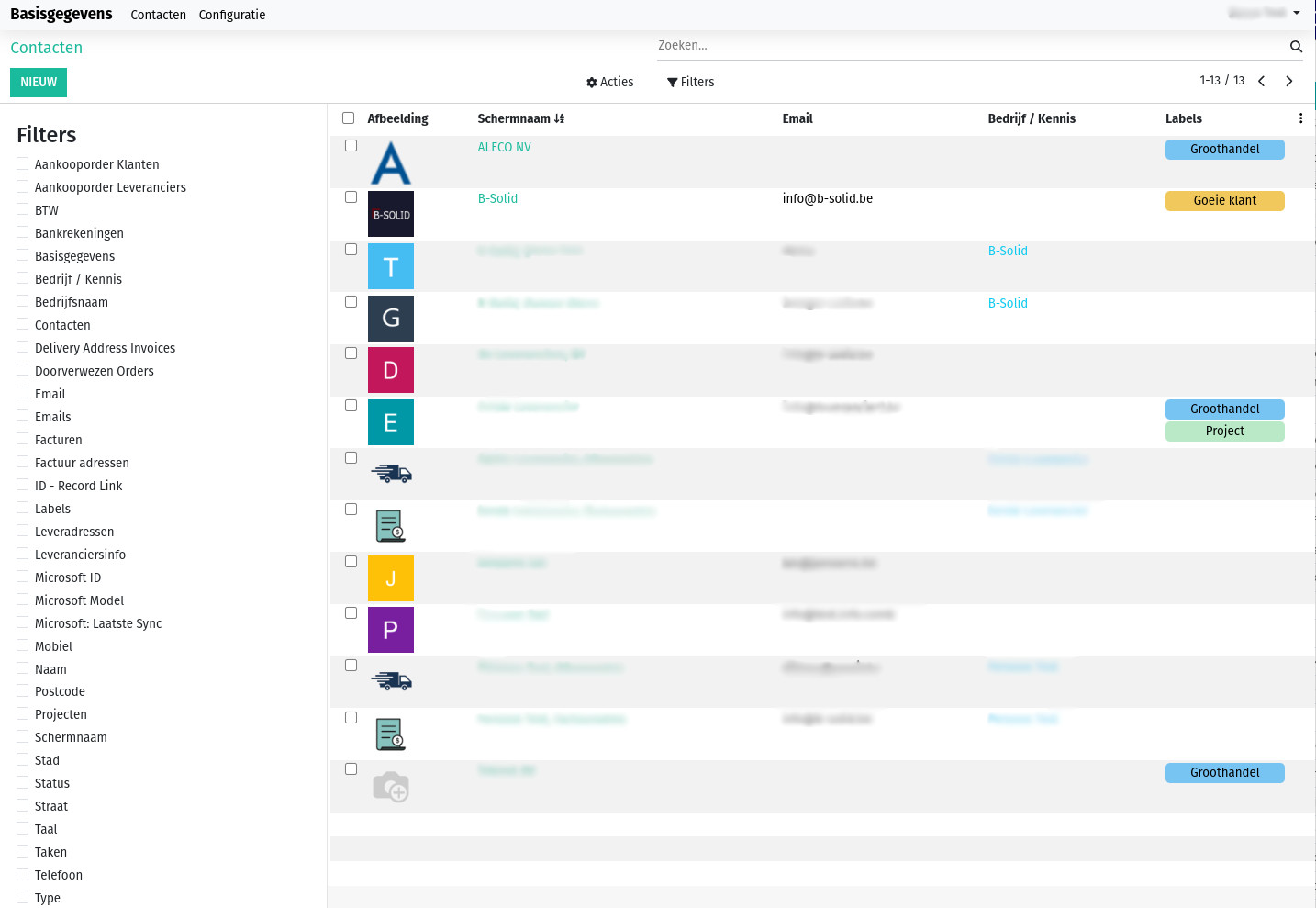Viewport: 1316px width, 908px height.
Task: Tick the select-all header checkbox
Action: click(349, 118)
